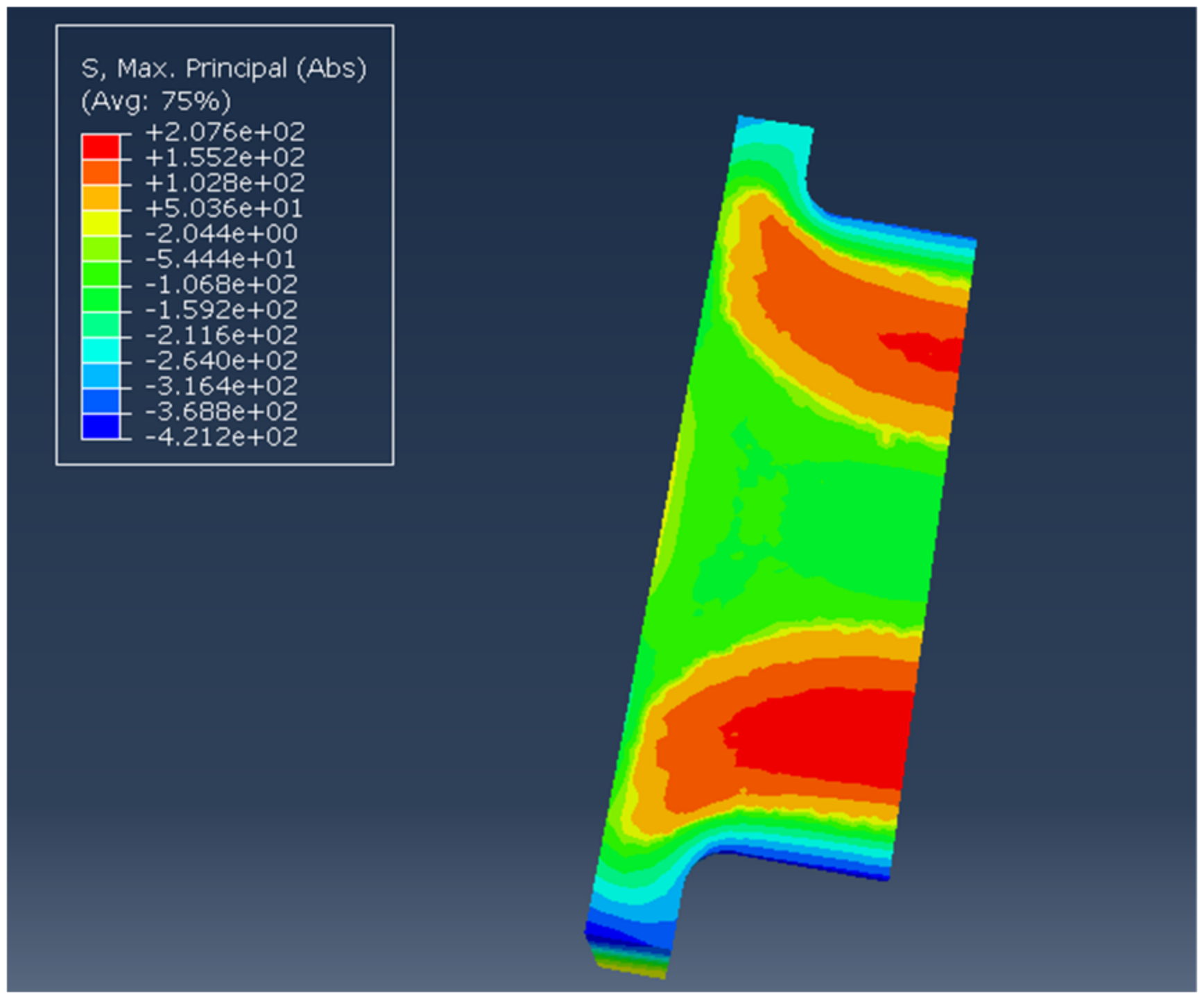Click the dark blue corner at model bottom

(610, 933)
